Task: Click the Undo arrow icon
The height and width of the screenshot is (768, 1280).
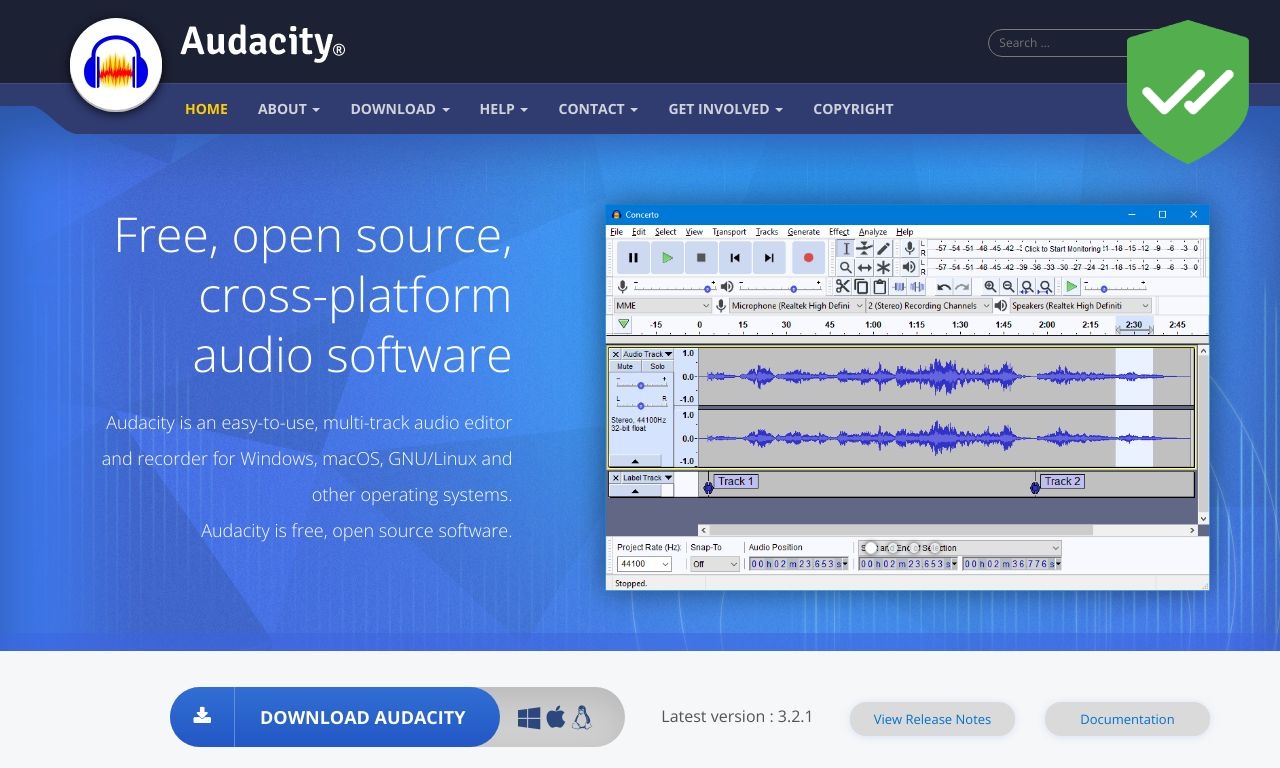Action: pyautogui.click(x=944, y=287)
